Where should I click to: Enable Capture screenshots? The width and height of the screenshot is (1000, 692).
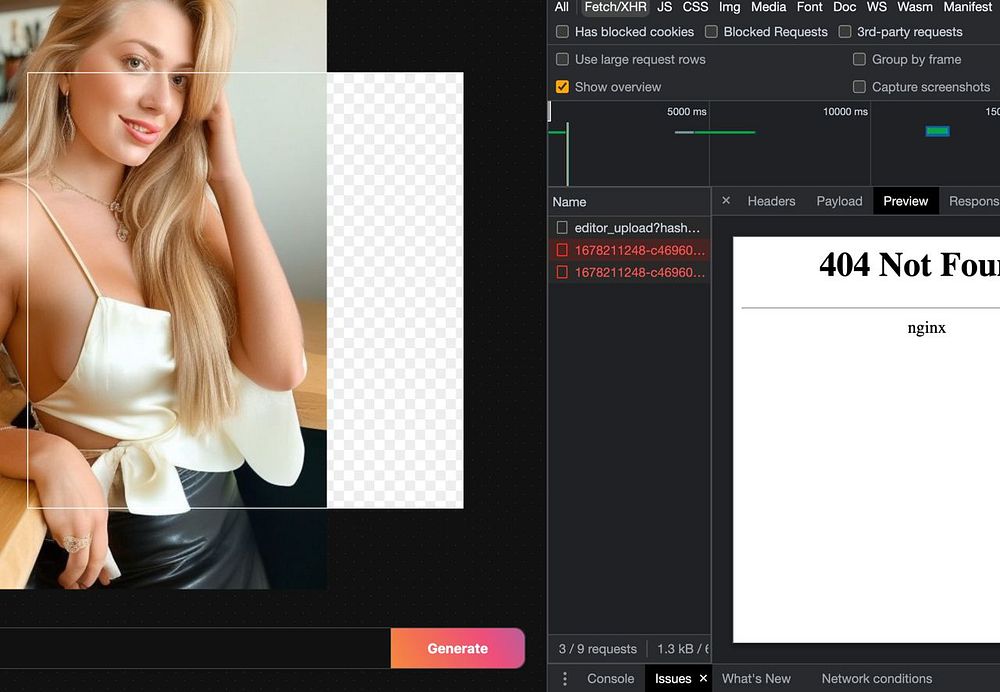[x=859, y=87]
